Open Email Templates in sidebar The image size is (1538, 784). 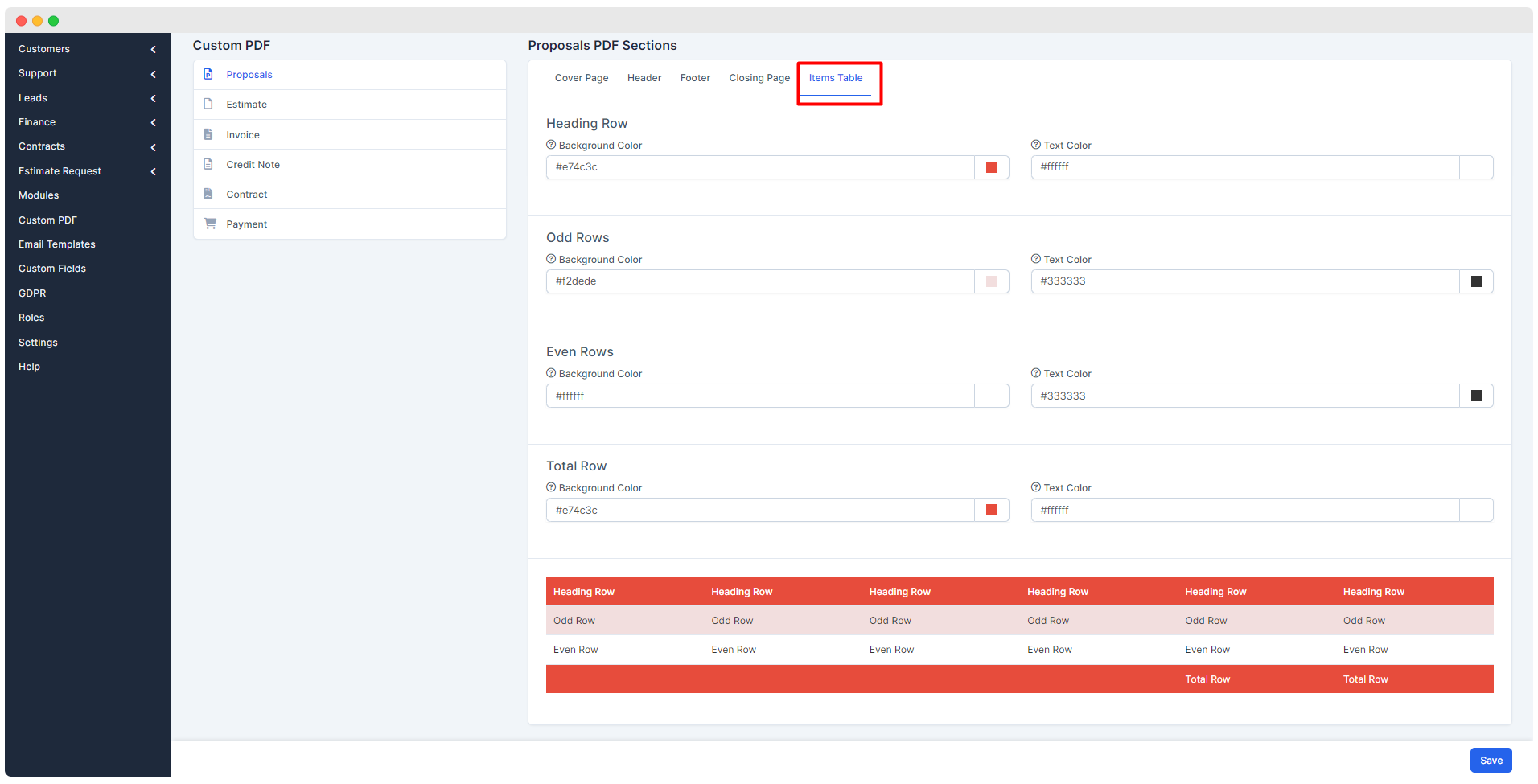57,244
